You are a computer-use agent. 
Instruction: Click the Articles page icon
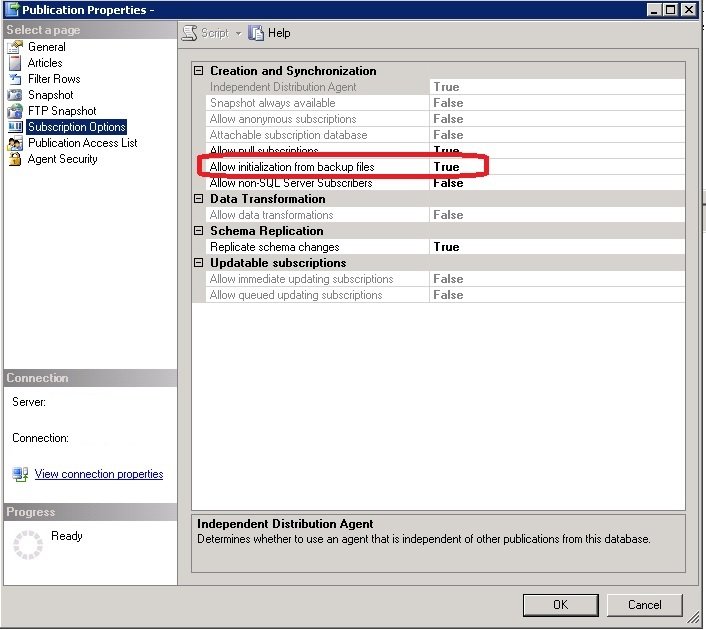15,63
